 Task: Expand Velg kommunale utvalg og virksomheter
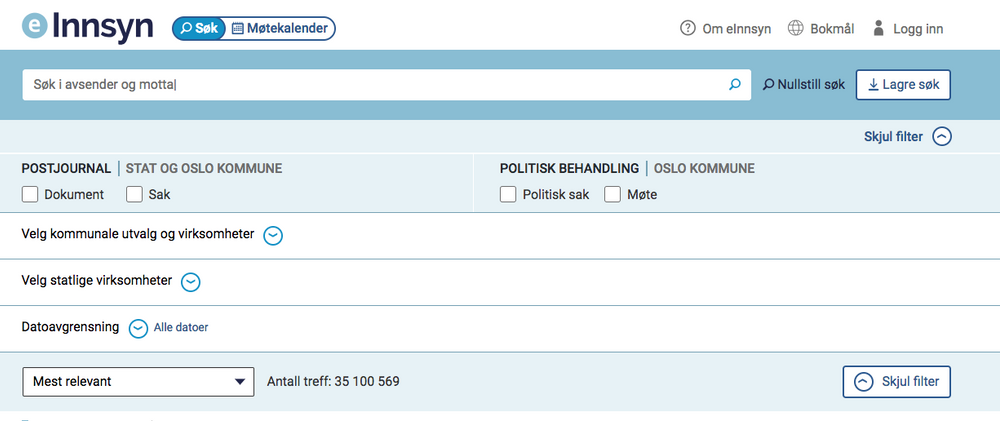pos(273,236)
